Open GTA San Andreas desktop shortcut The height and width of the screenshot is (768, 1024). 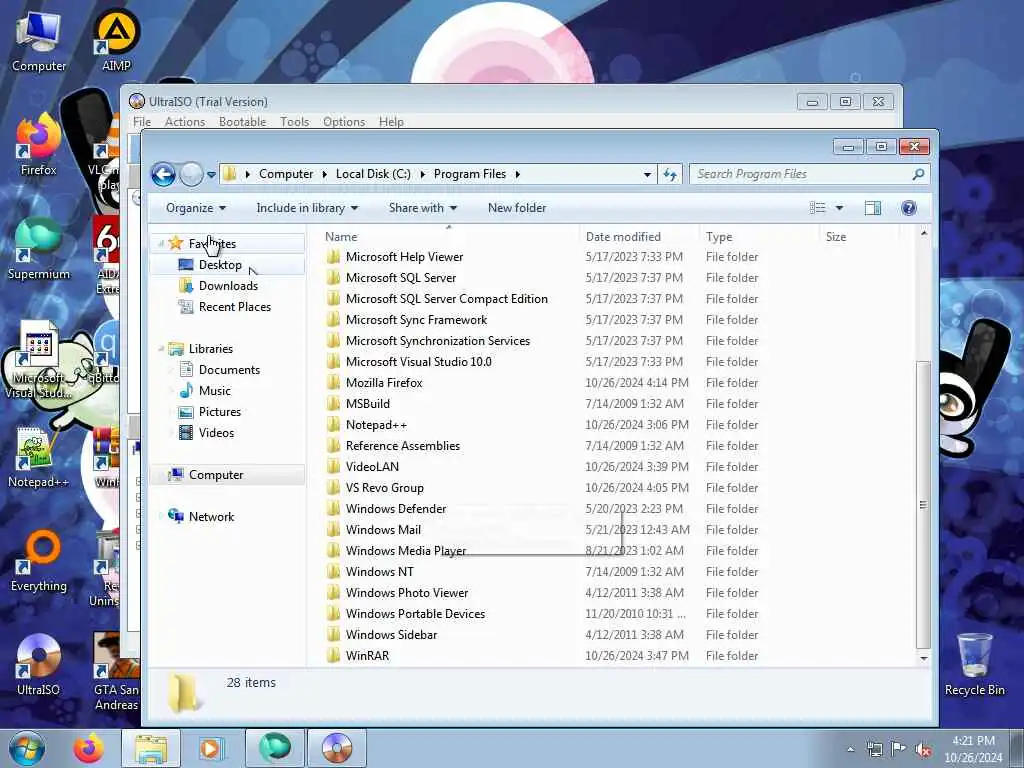tap(116, 671)
